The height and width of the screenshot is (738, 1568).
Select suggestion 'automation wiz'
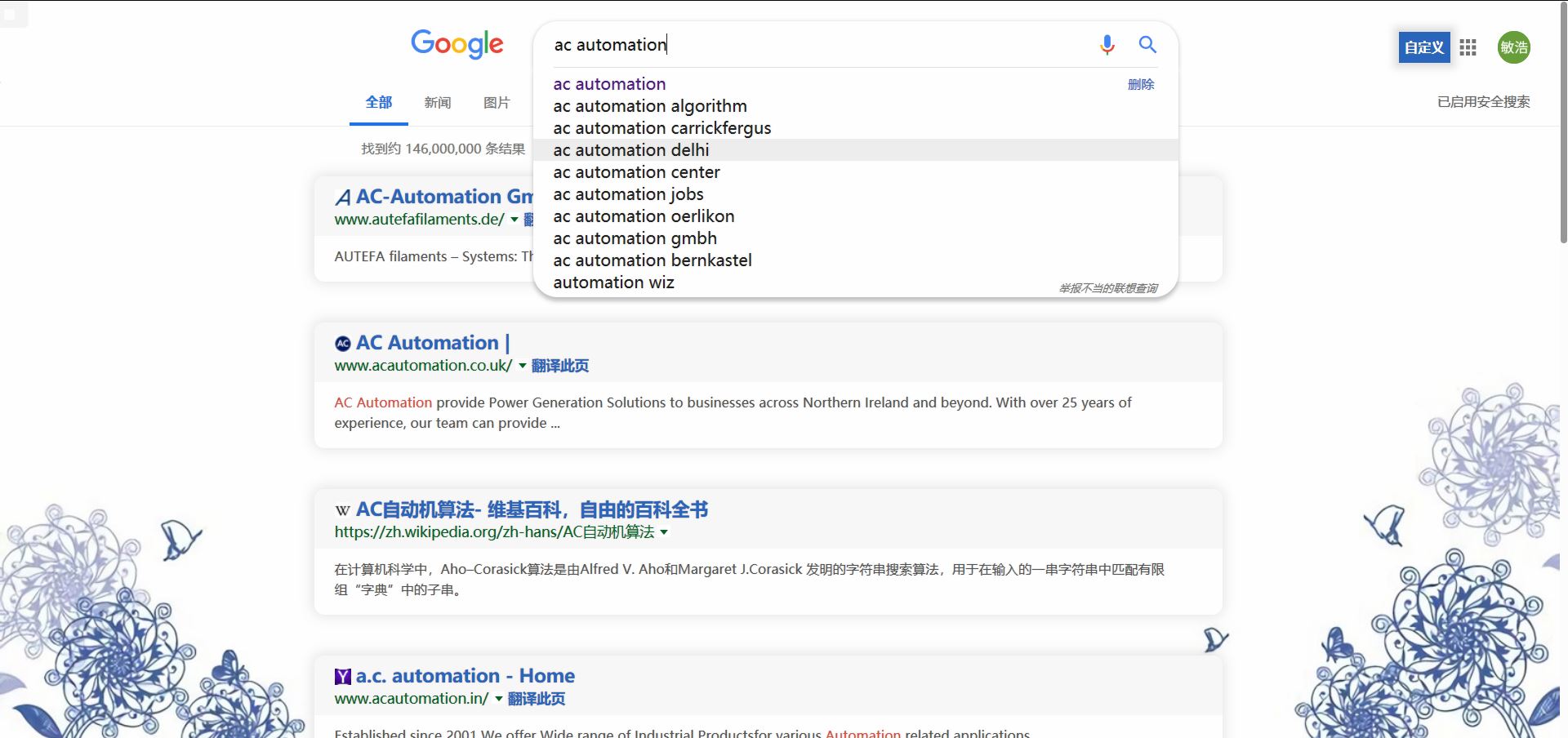(855, 282)
